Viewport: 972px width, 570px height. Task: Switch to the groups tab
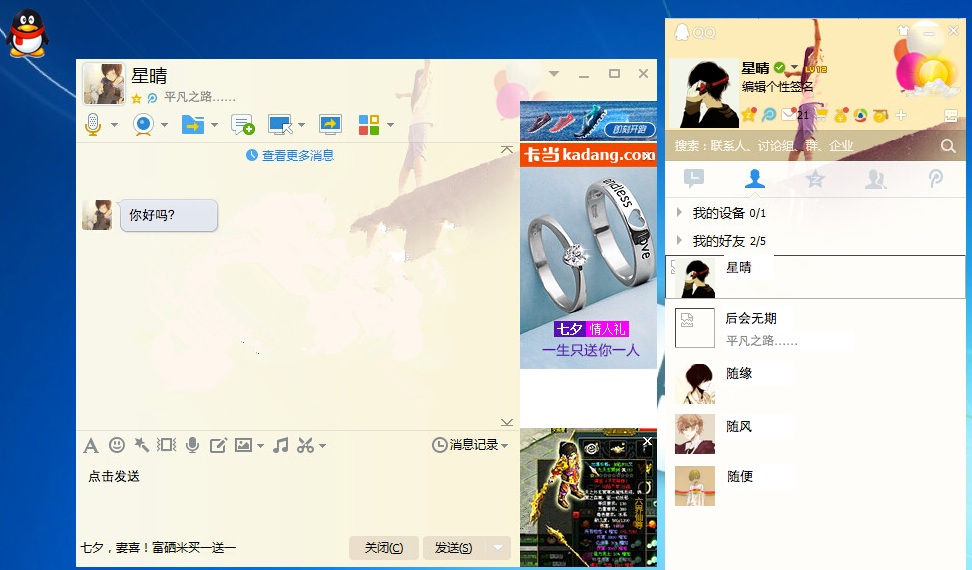tap(875, 179)
